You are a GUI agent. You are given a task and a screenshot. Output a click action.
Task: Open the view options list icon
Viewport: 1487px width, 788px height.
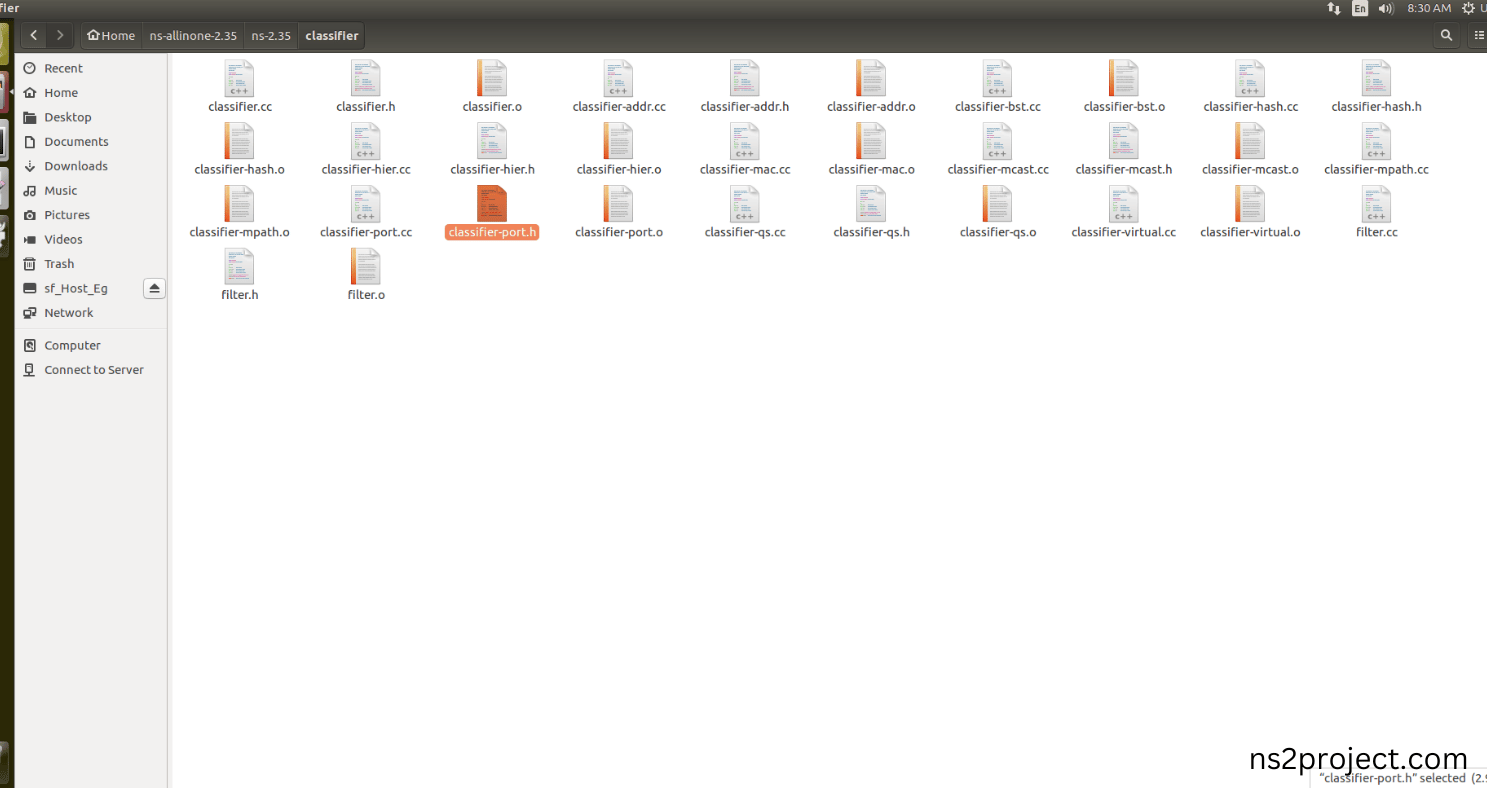point(1478,35)
